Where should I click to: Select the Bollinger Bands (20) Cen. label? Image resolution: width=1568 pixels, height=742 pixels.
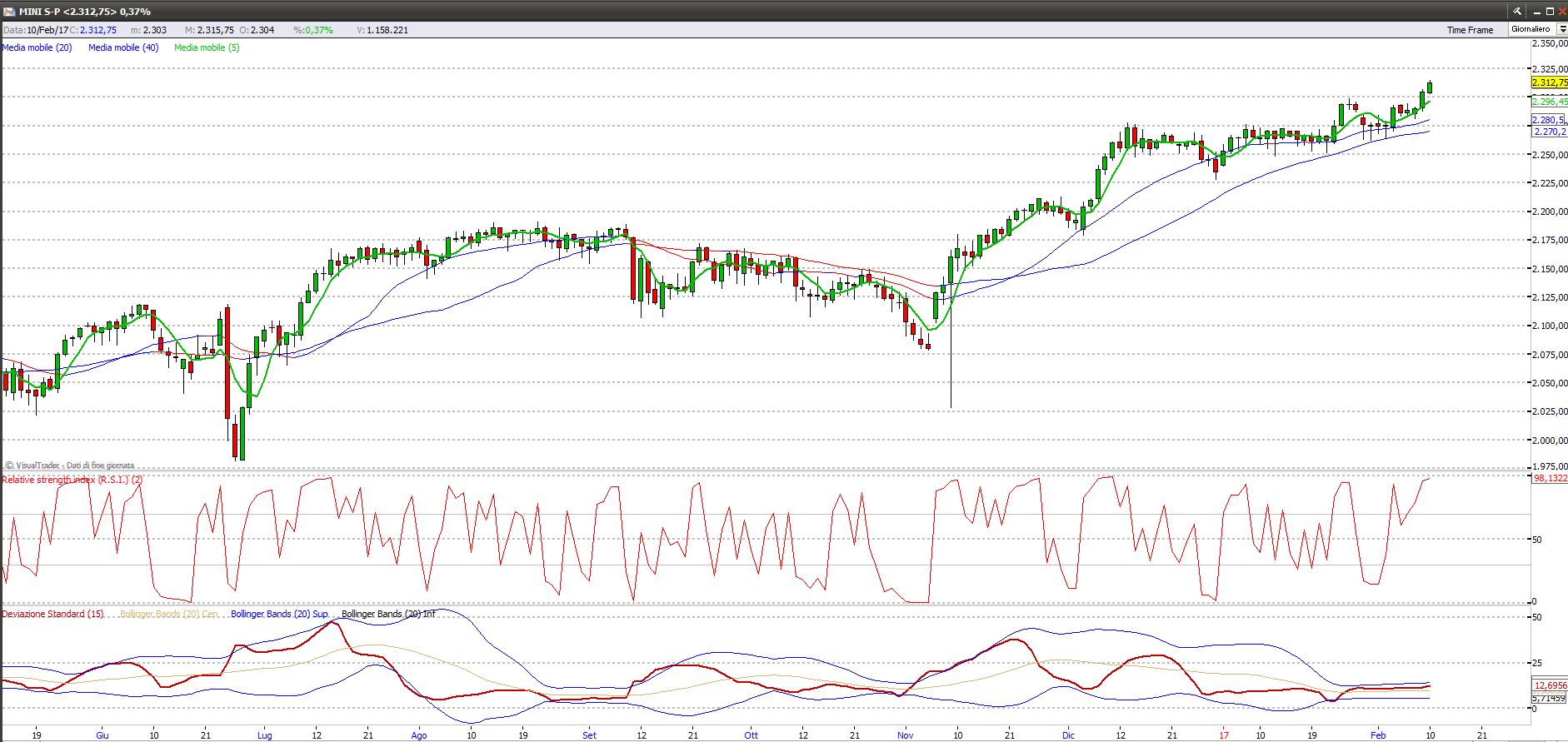click(x=169, y=614)
